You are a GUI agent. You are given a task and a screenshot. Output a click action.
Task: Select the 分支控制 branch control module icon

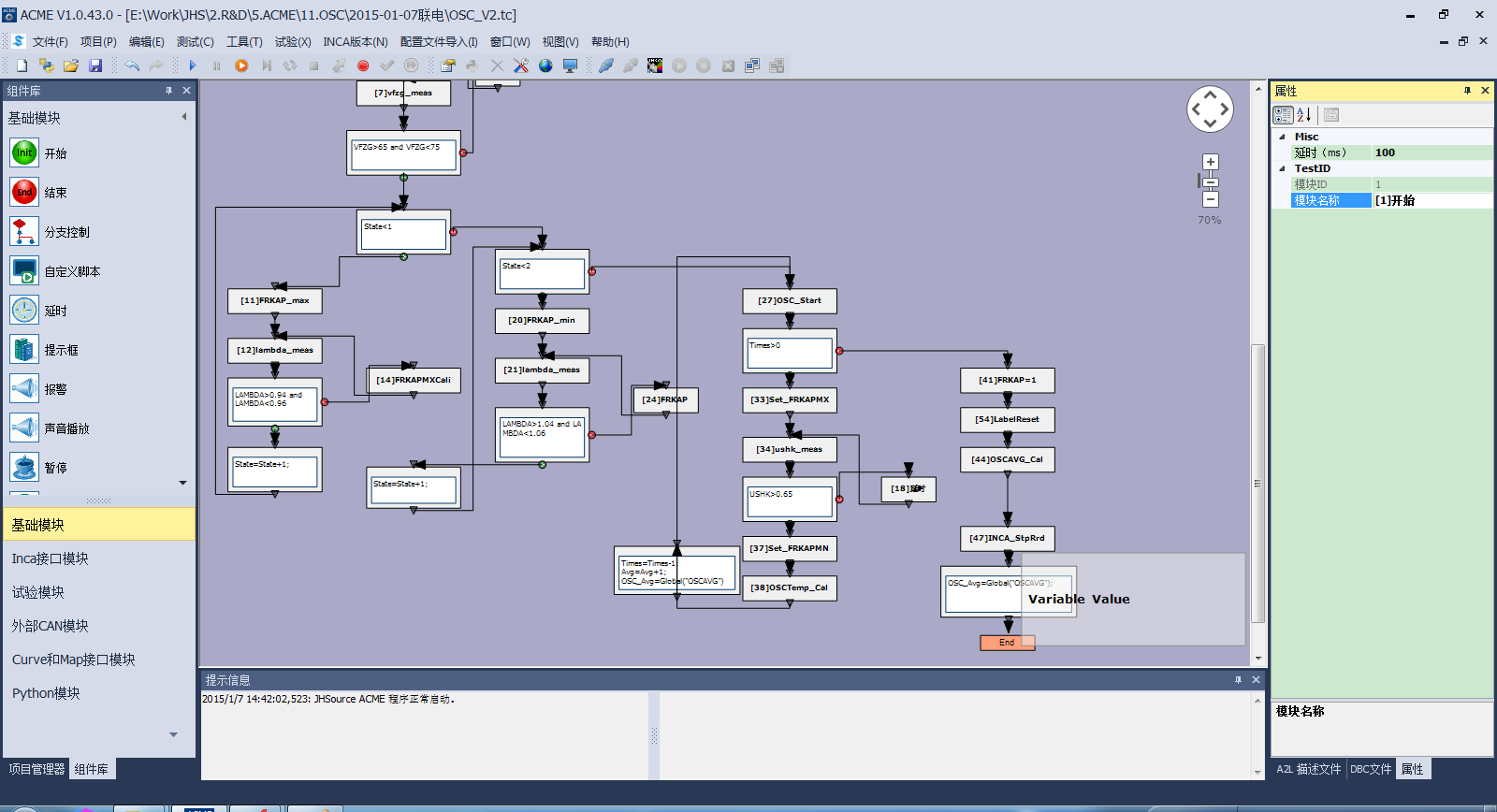click(x=24, y=231)
